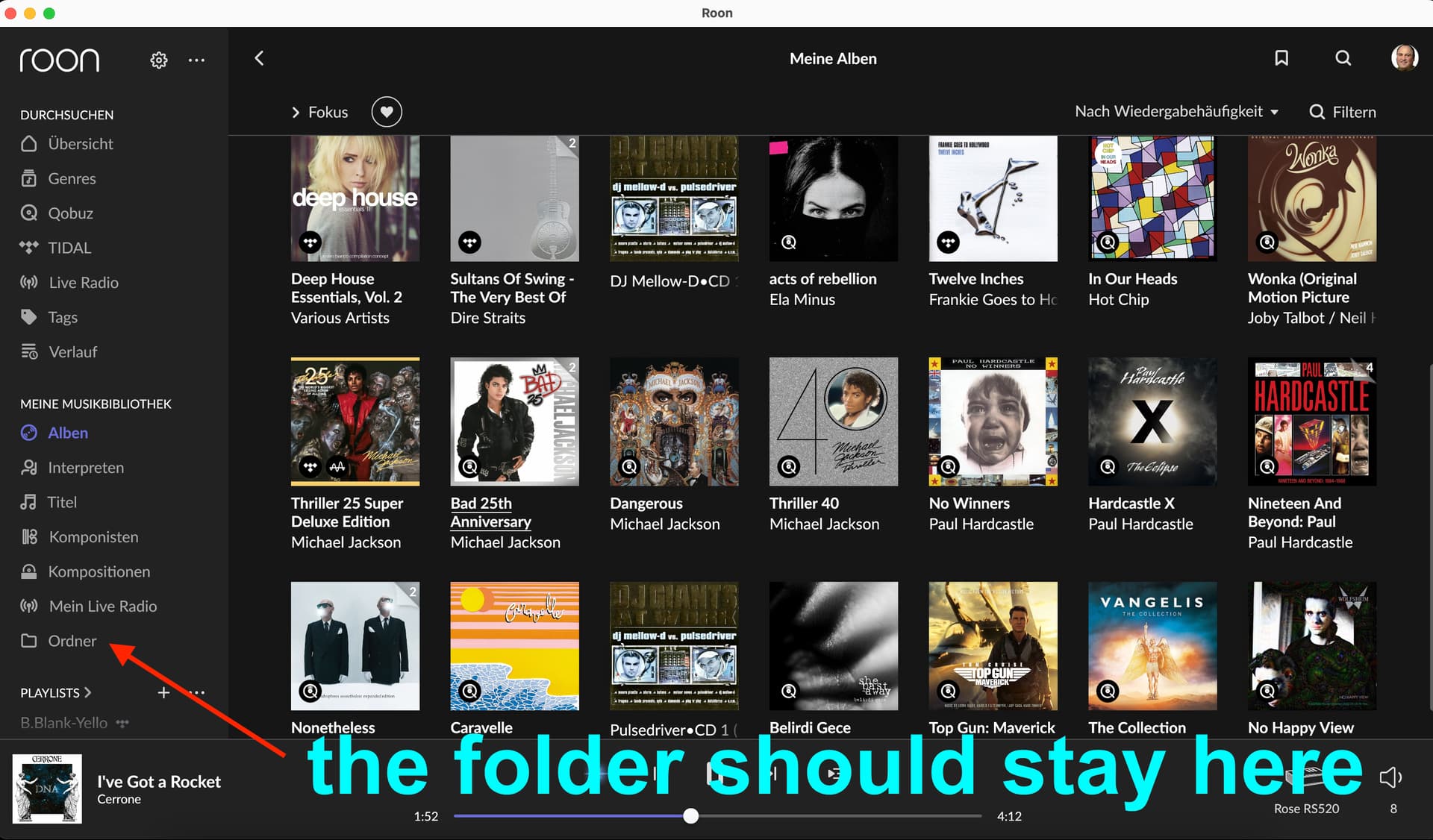
Task: Go back with the left arrow
Action: [259, 58]
